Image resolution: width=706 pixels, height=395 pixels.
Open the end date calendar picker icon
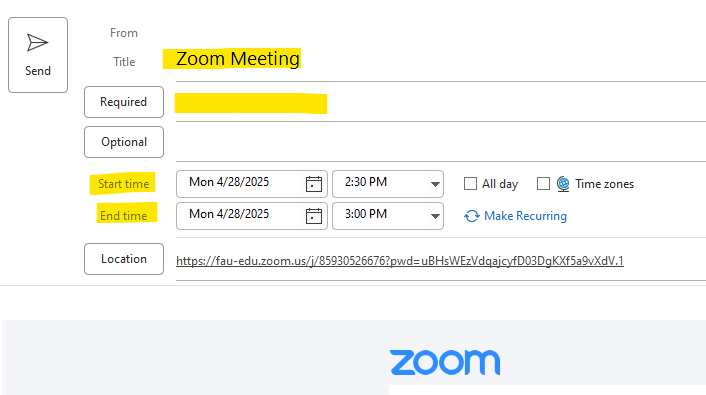pyautogui.click(x=314, y=216)
